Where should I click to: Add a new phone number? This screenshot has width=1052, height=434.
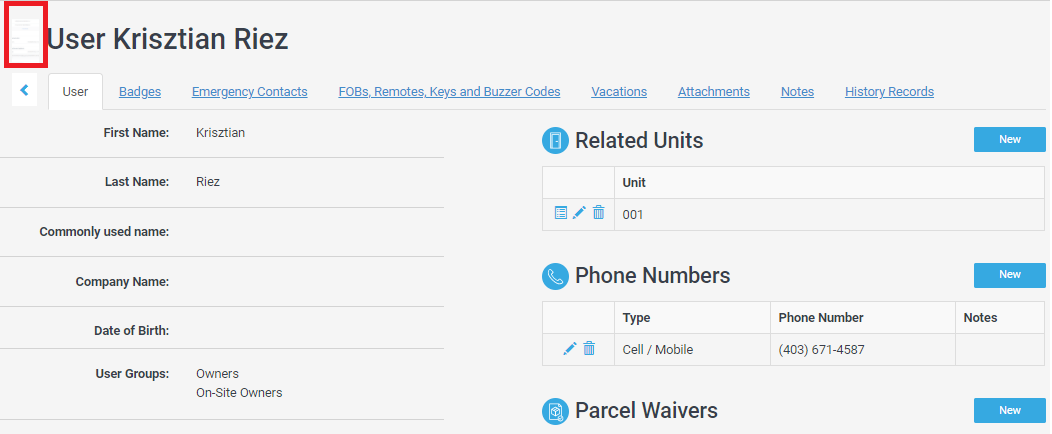pos(1009,275)
